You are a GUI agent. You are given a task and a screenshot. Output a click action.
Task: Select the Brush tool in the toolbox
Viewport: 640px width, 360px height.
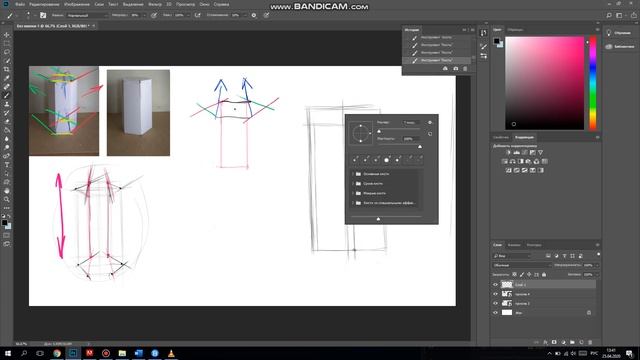coord(7,96)
